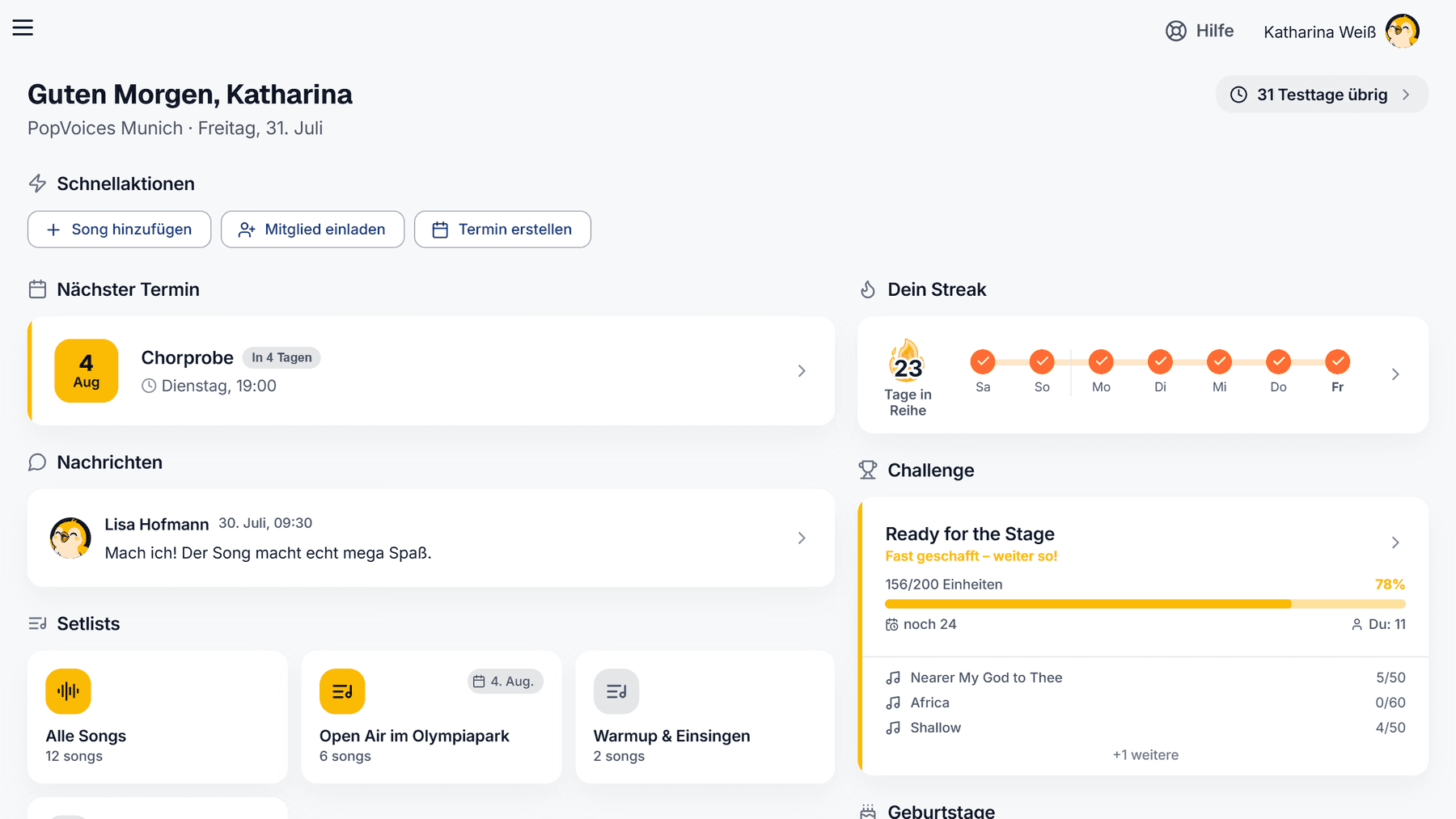Open the Warmup & Einsingen setlist

(x=705, y=717)
